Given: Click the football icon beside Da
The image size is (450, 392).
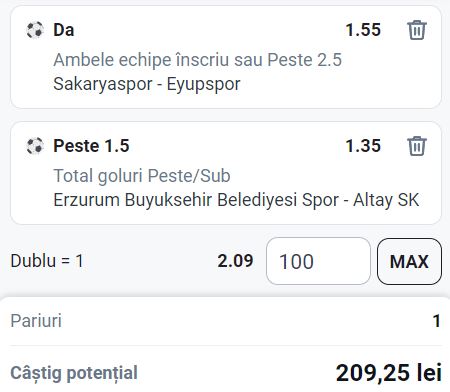Looking at the screenshot, I should coord(35,30).
